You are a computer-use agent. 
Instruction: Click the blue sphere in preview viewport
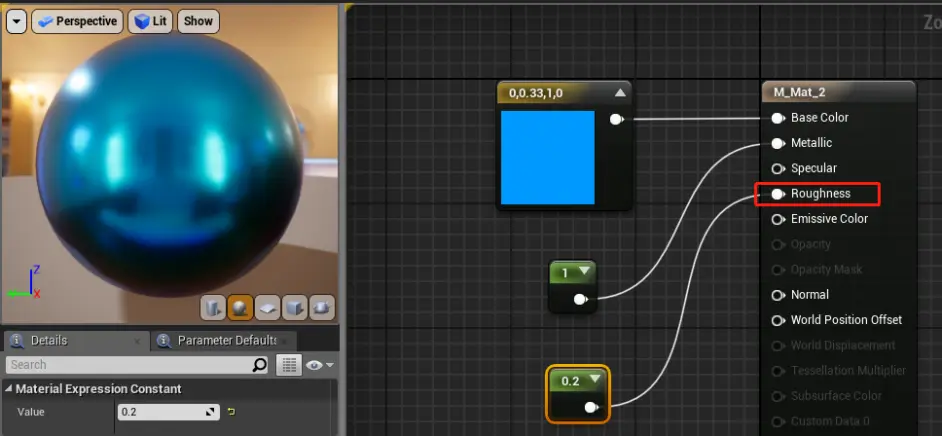coord(170,165)
